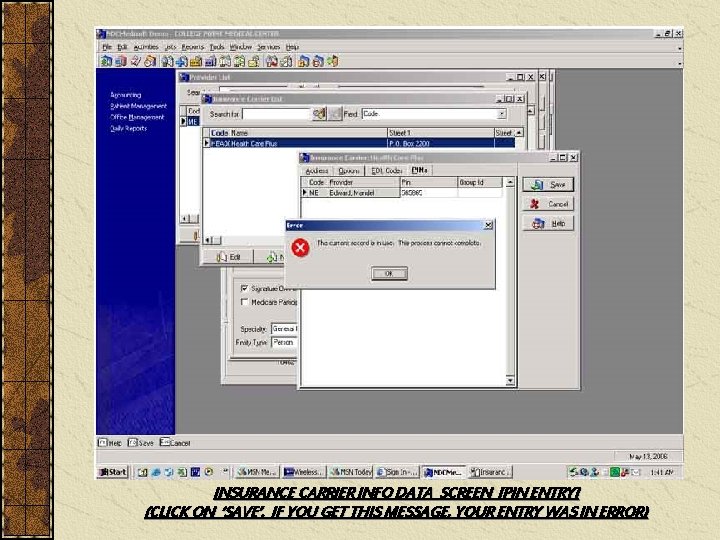
Task: Open the Window menu
Action: point(241,47)
